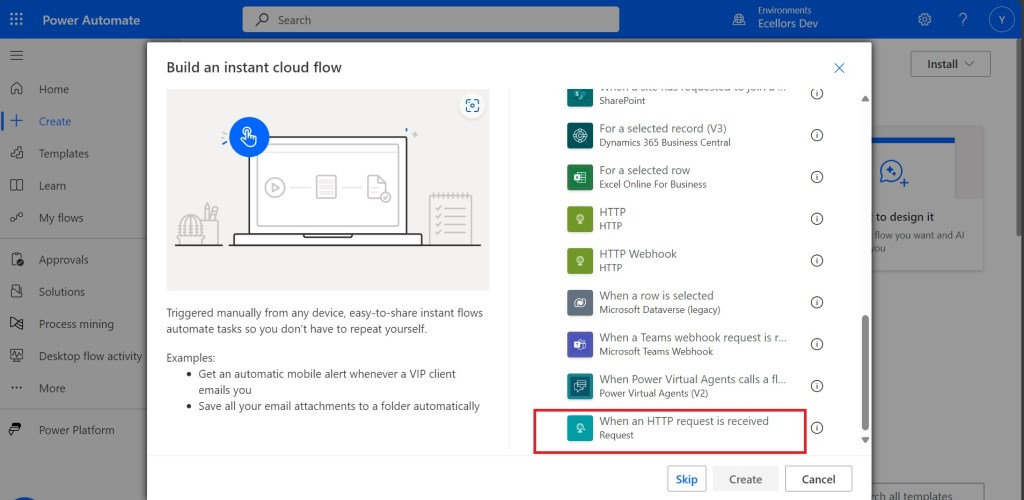1024x500 pixels.
Task: Open the settings gear icon
Action: 924,20
